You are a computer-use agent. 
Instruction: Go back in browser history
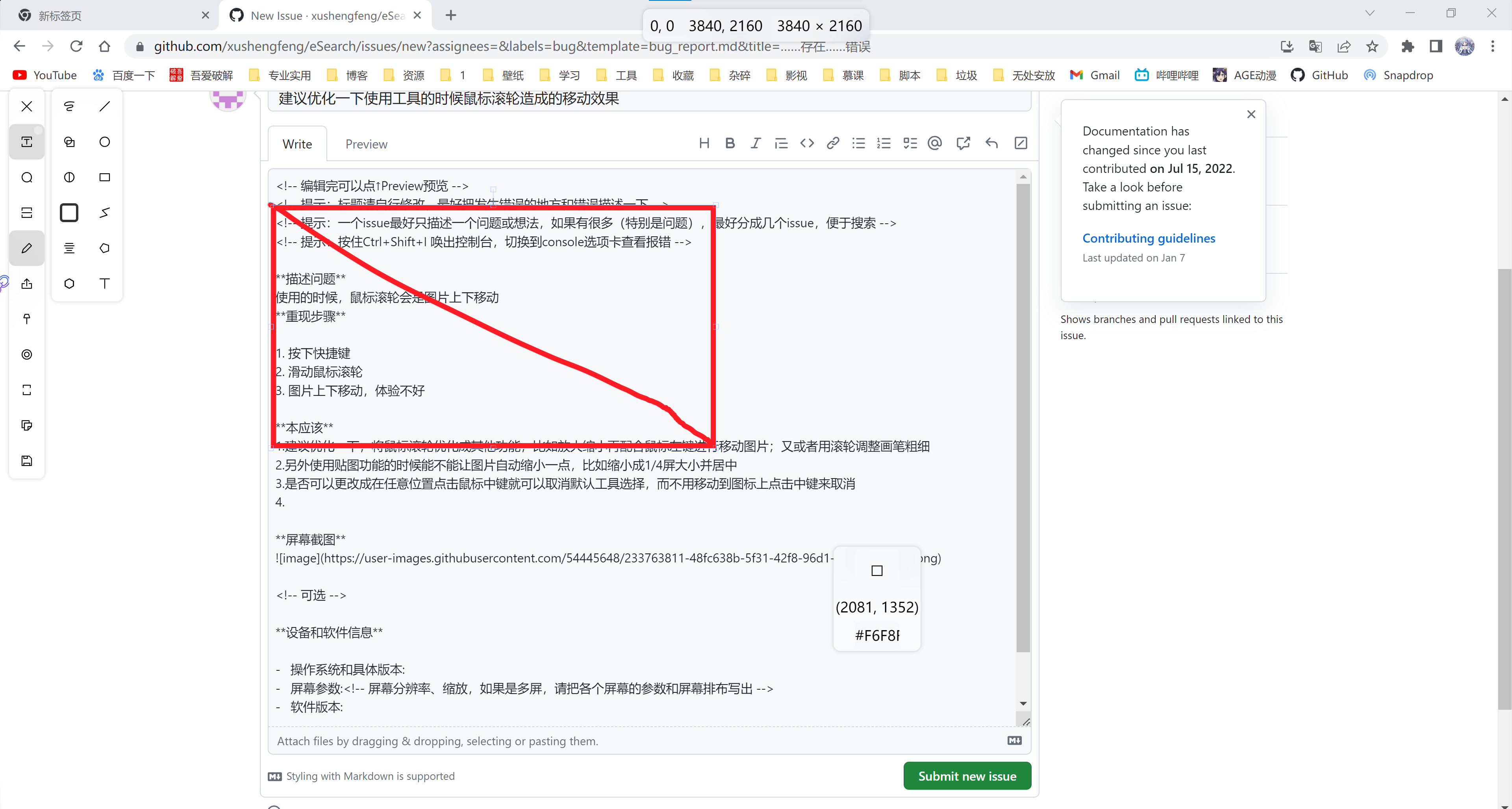[x=19, y=46]
